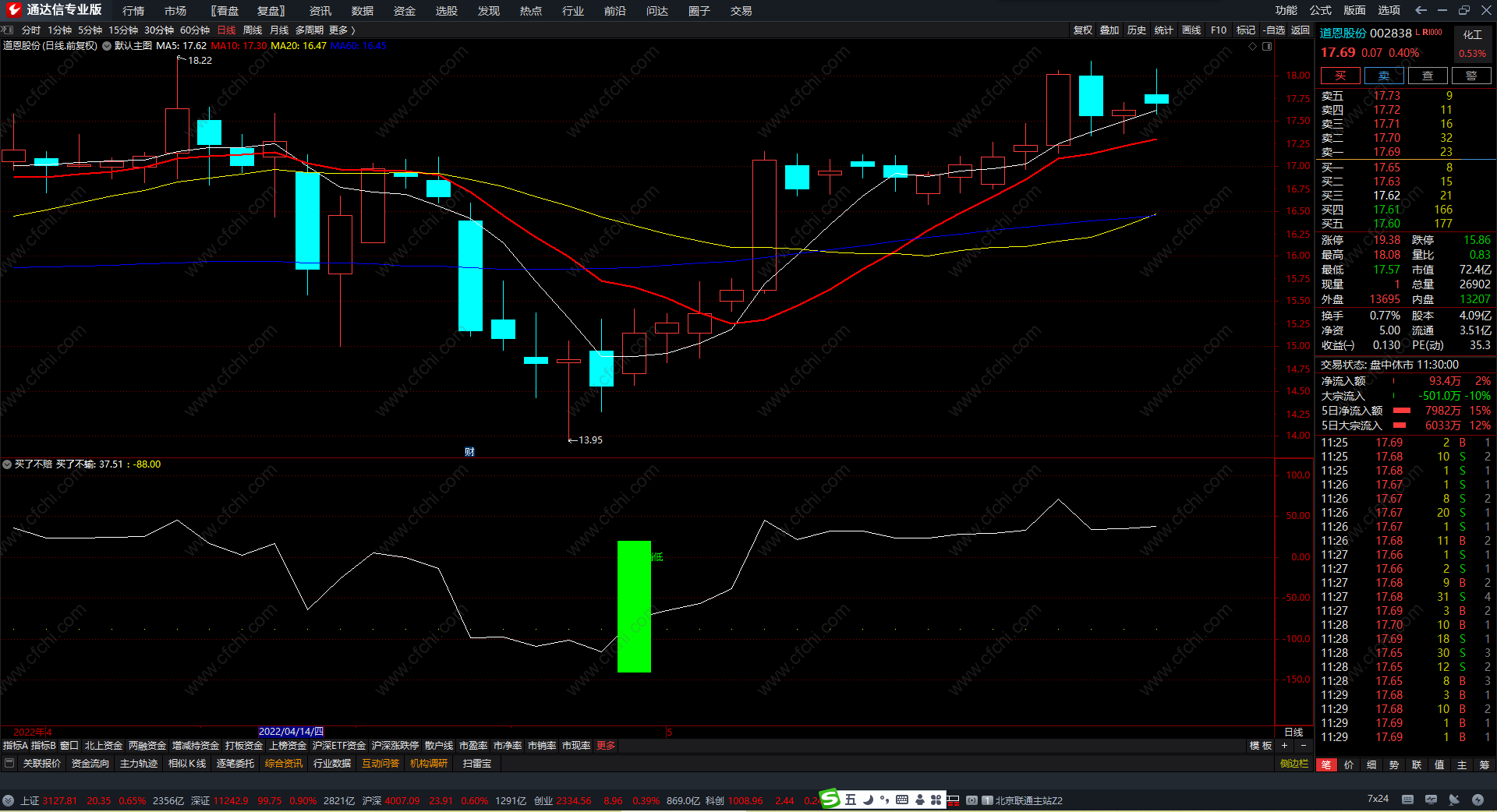Click the Sogou user account icon
The height and width of the screenshot is (812, 1497).
(x=920, y=800)
